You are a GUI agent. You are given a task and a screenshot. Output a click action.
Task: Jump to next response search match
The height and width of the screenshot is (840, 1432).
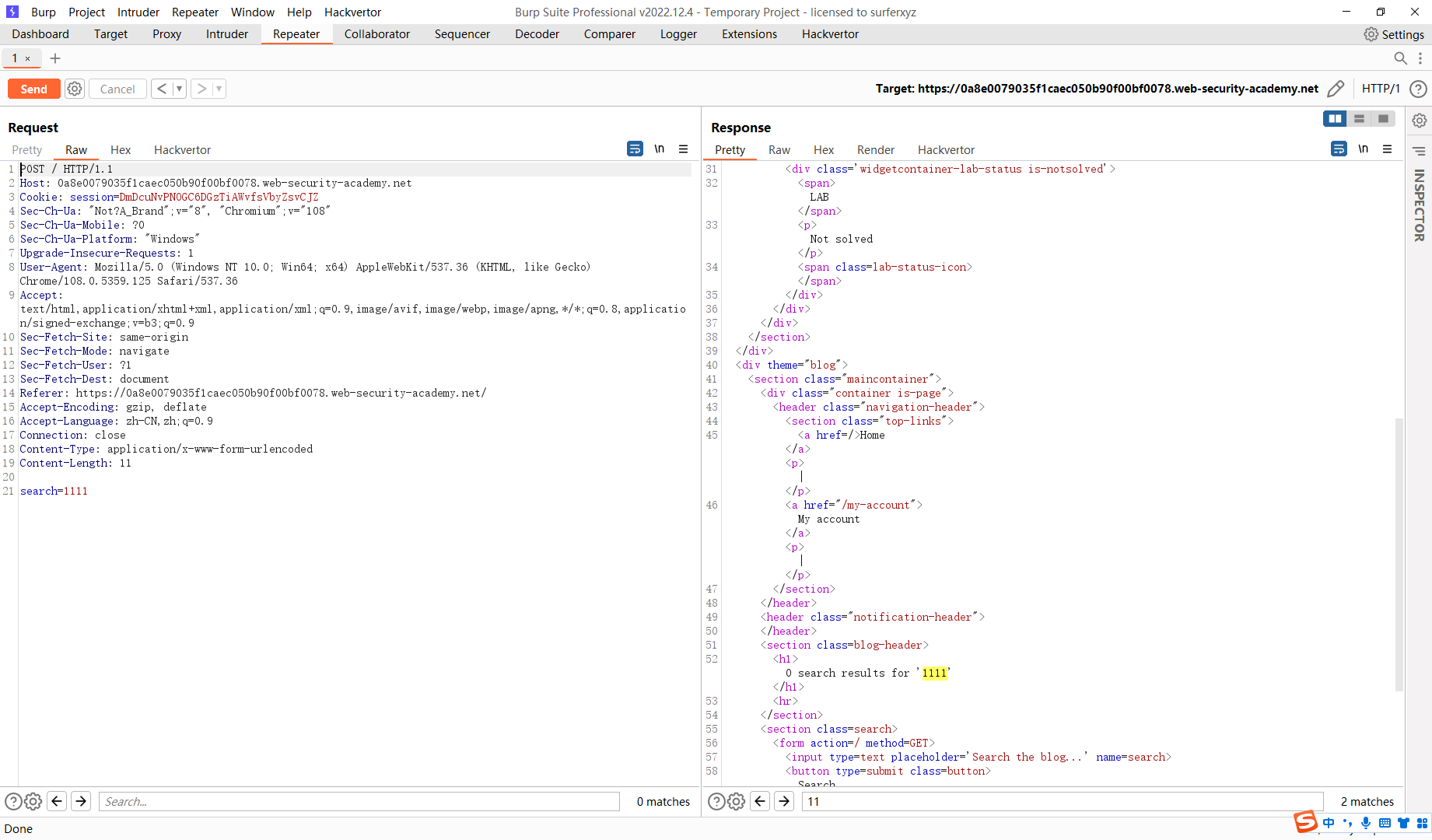tap(784, 801)
